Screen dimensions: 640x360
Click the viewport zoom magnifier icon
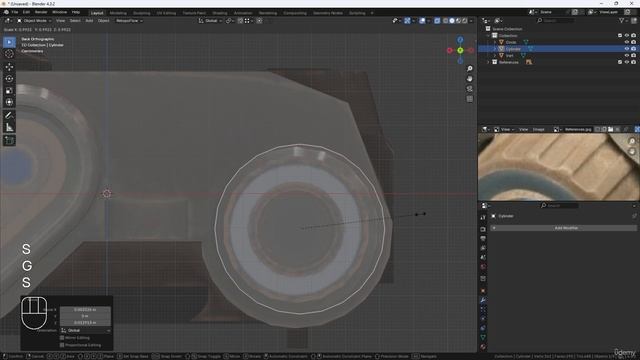(x=469, y=69)
